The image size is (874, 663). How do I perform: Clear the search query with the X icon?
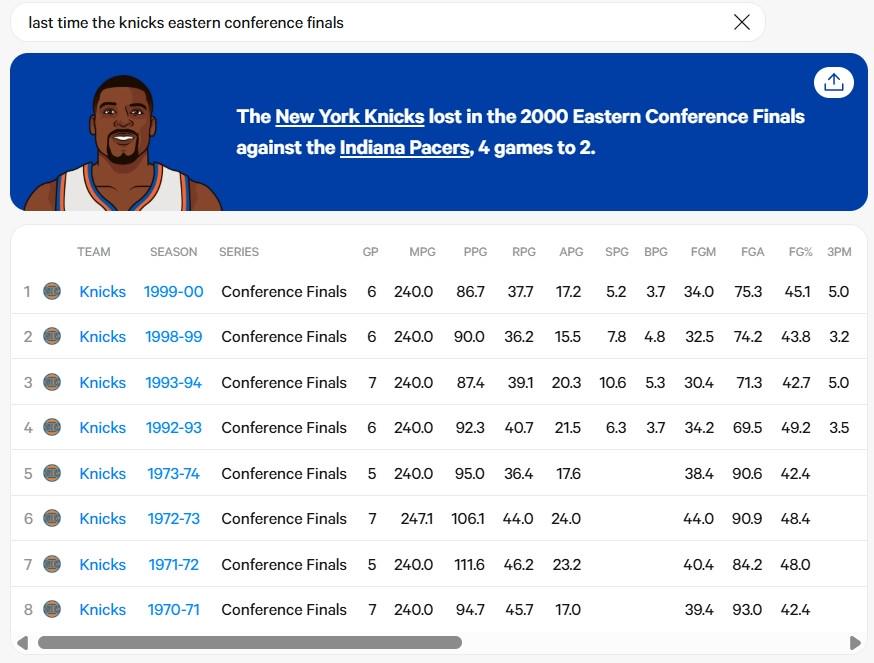741,22
